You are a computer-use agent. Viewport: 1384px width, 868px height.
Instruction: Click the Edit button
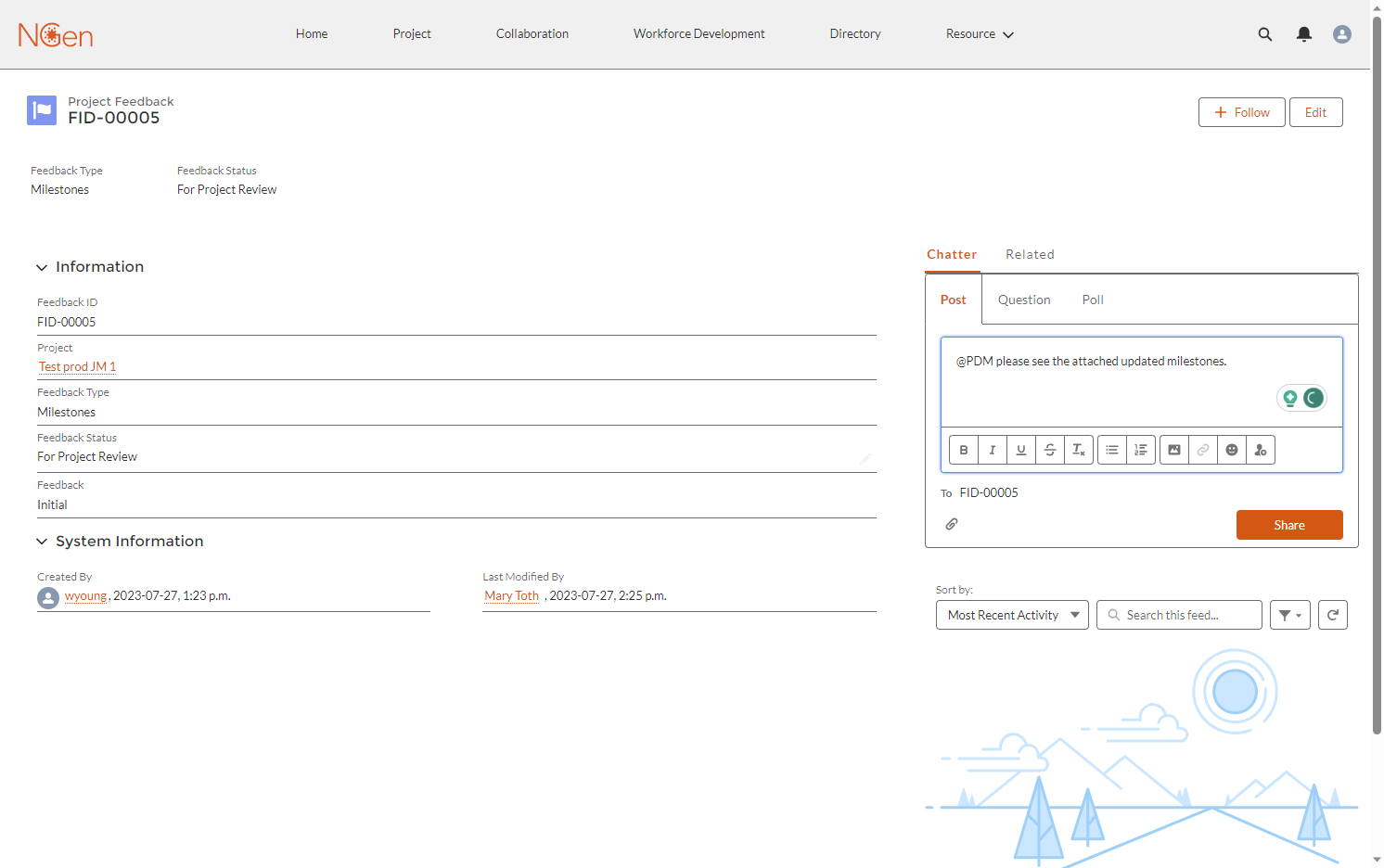pos(1315,112)
